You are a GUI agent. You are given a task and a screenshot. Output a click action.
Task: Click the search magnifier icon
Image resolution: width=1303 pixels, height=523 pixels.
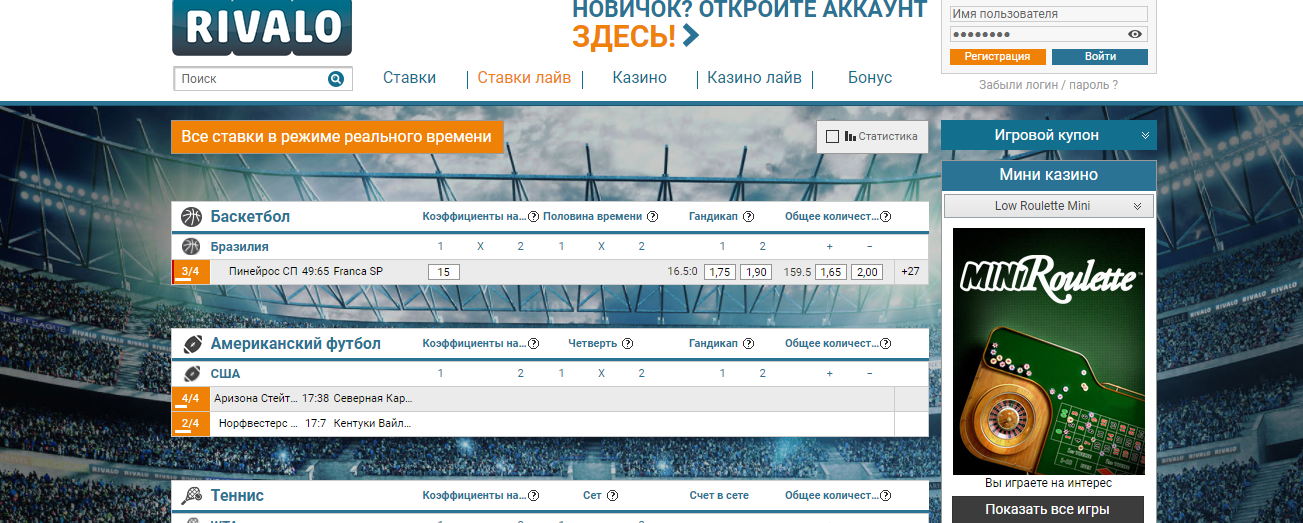[x=336, y=79]
